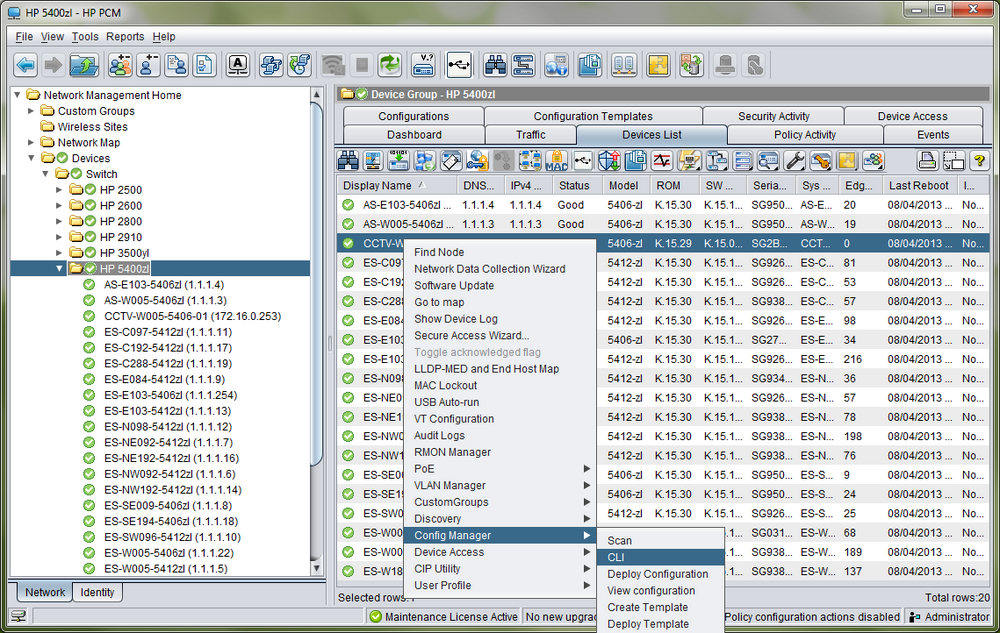Open the Configuration Templates tab
Image resolution: width=1000 pixels, height=633 pixels.
[593, 116]
